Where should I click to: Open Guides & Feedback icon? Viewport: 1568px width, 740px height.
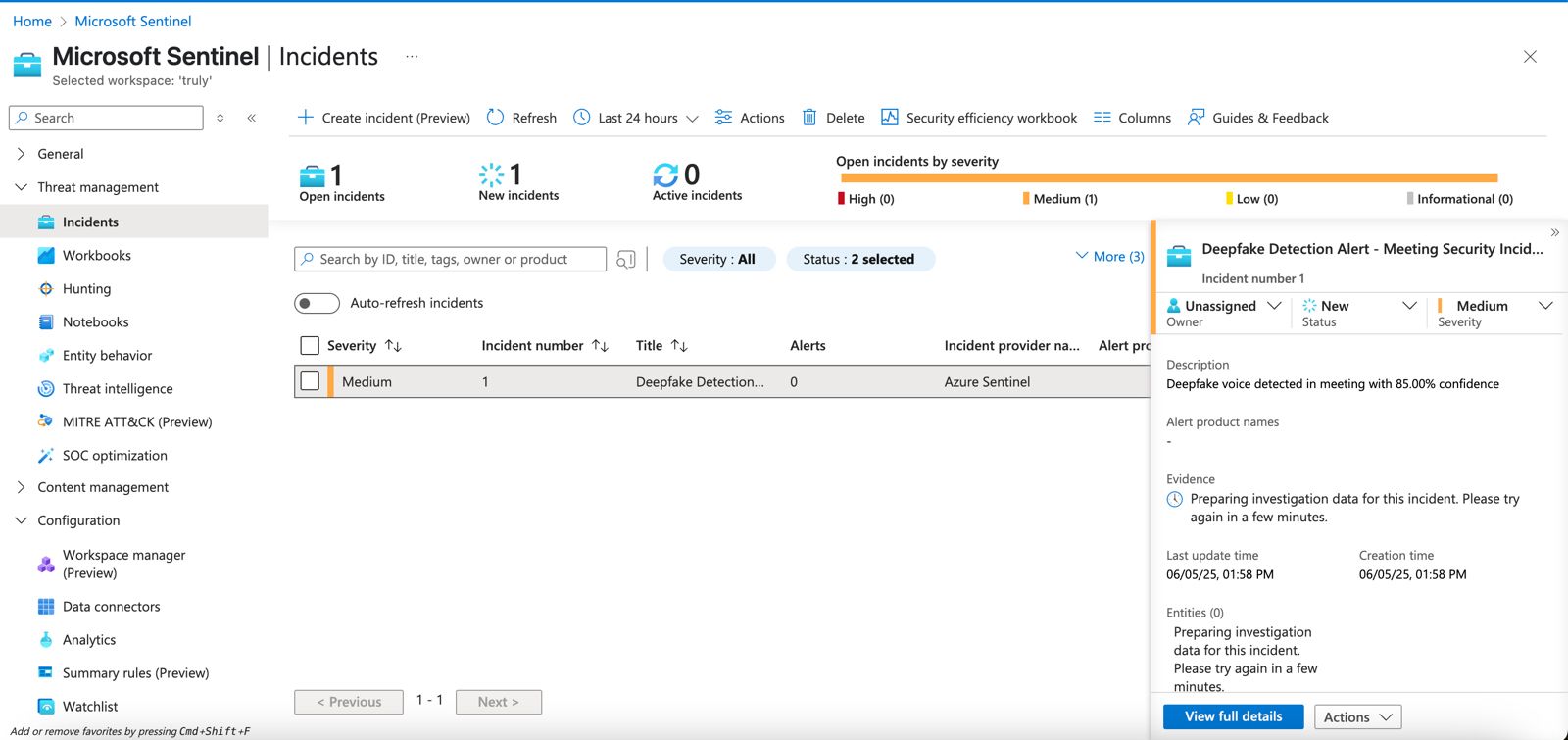click(x=1197, y=118)
